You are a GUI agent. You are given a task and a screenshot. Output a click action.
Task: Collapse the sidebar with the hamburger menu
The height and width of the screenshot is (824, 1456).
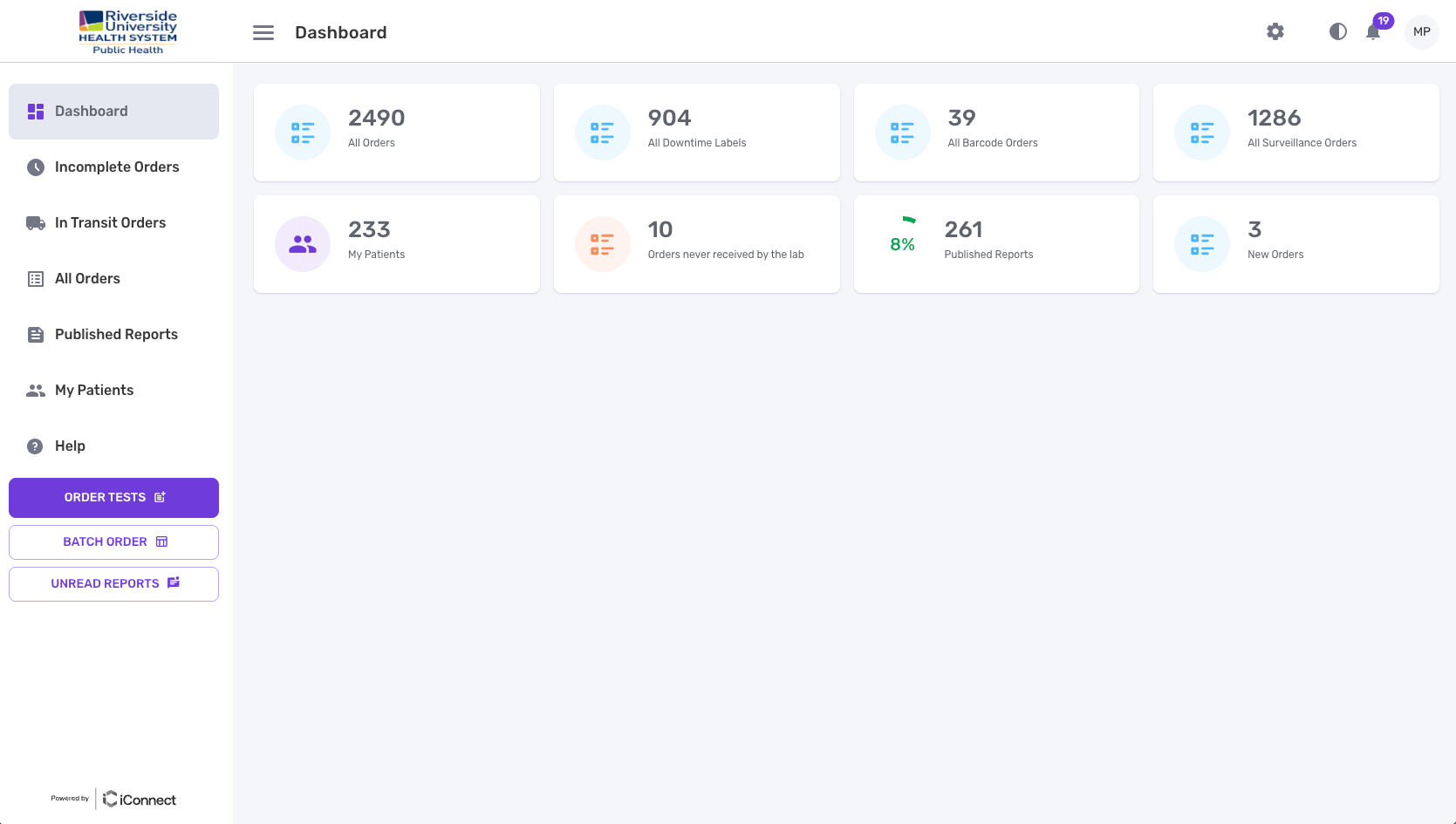point(263,32)
